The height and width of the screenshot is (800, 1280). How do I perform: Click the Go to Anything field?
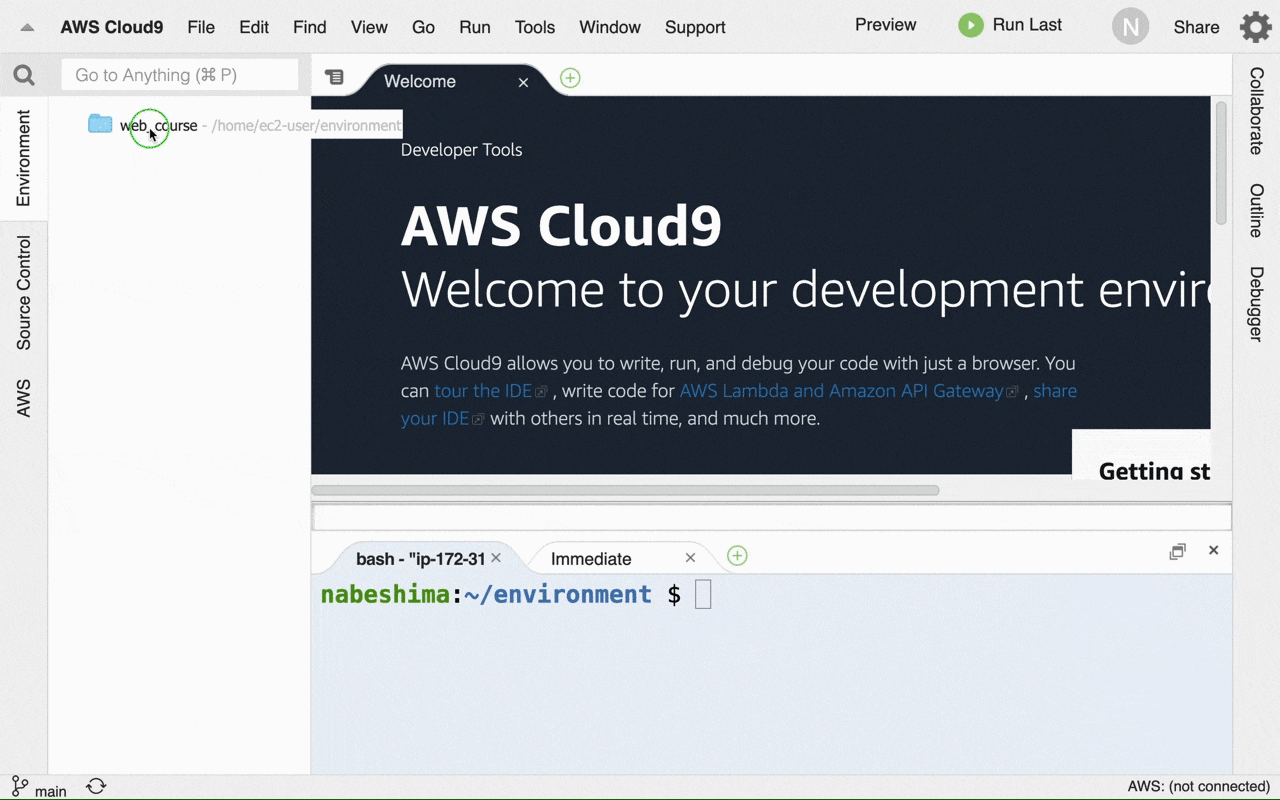click(180, 75)
